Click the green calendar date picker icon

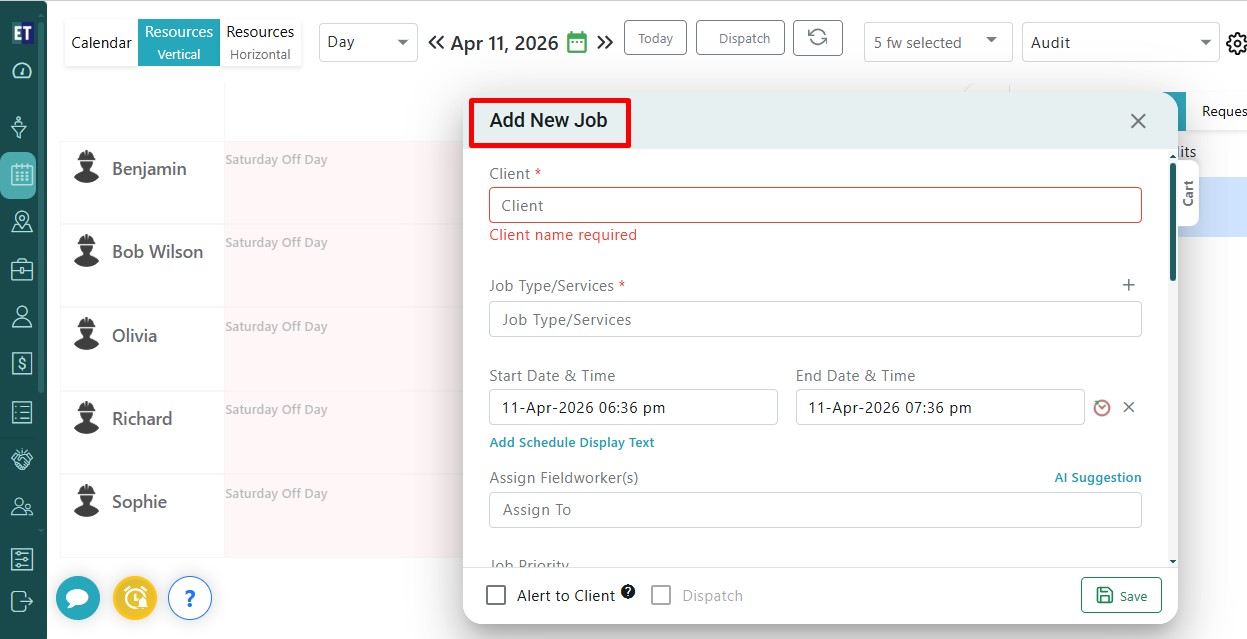coord(576,42)
